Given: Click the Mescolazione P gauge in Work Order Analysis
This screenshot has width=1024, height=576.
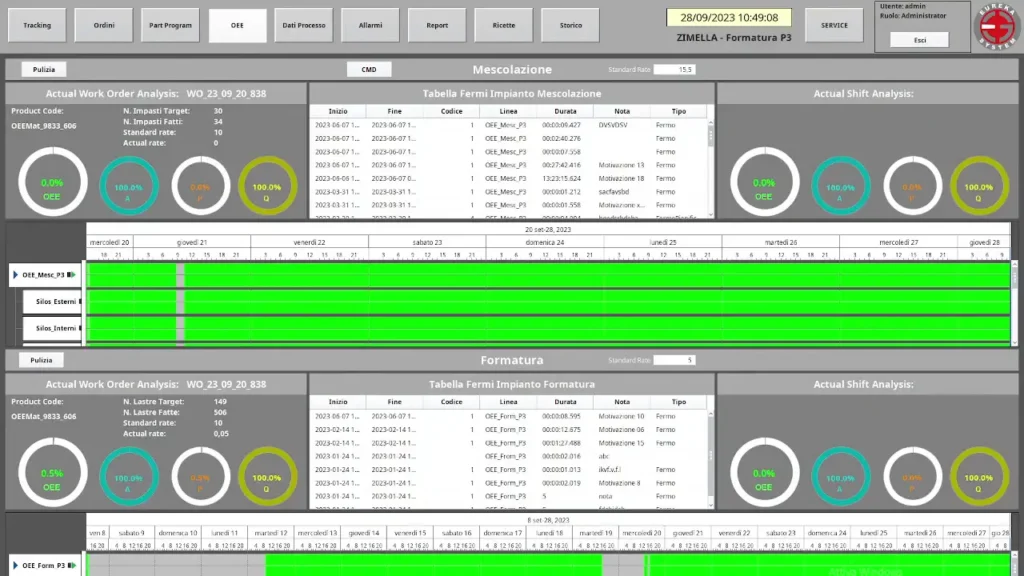Looking at the screenshot, I should point(200,186).
